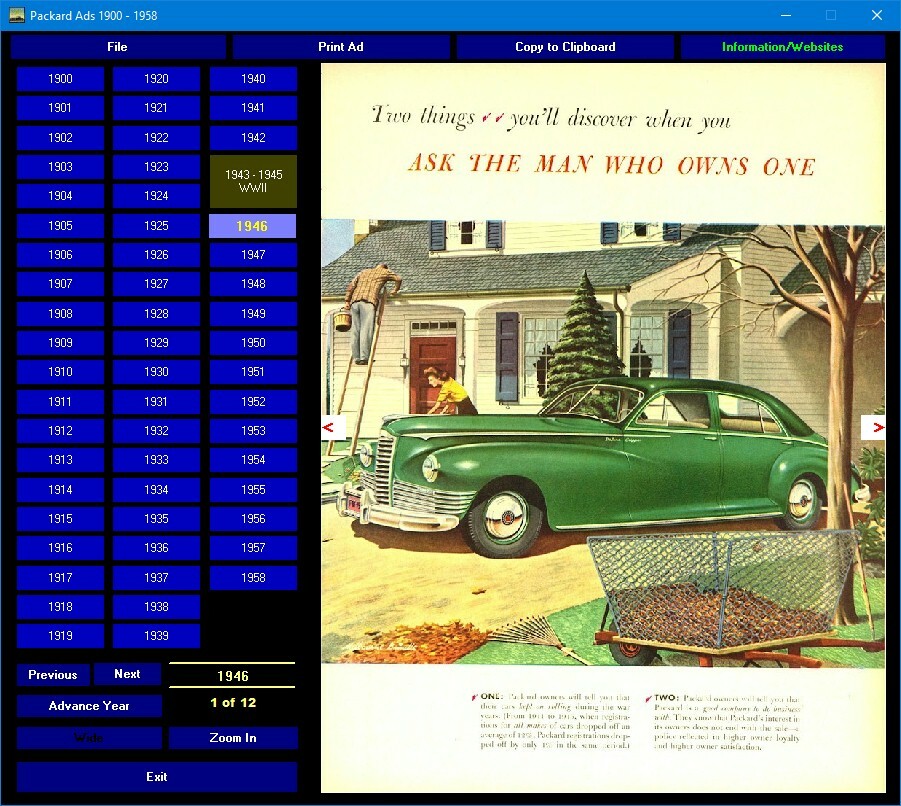The image size is (901, 806).
Task: Choose Copy to Clipboard
Action: click(565, 47)
